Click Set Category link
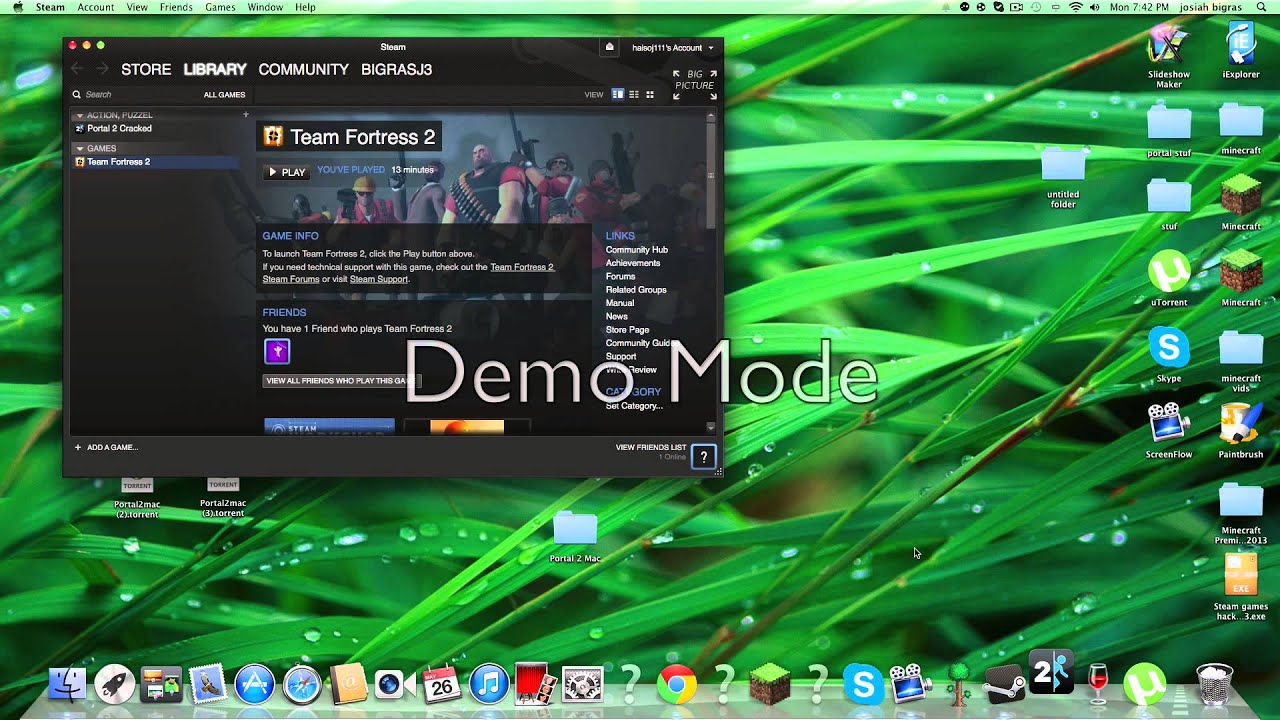Image resolution: width=1280 pixels, height=720 pixels. pos(634,406)
